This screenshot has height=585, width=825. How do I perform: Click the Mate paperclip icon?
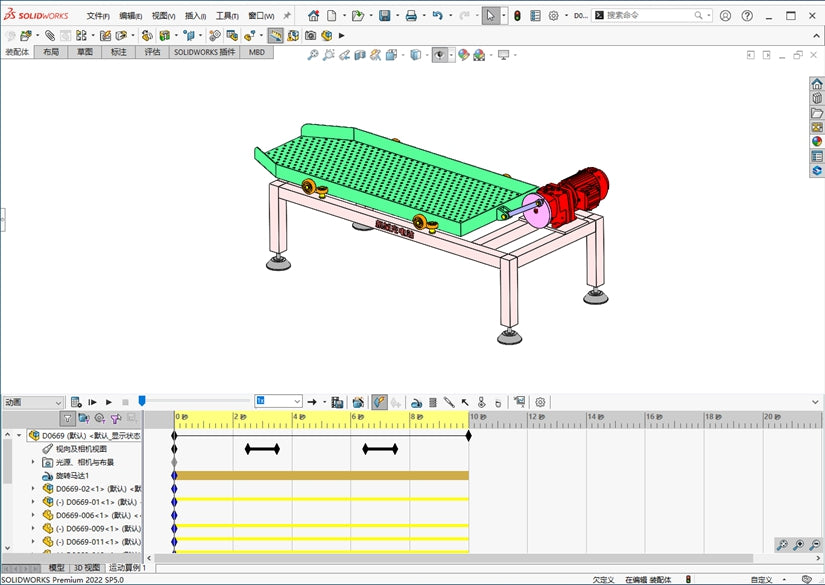tap(50, 35)
